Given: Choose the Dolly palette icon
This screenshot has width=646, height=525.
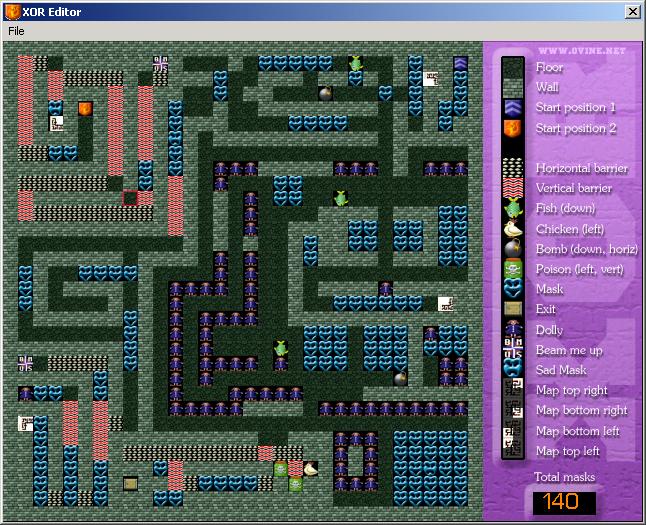Looking at the screenshot, I should point(513,329).
